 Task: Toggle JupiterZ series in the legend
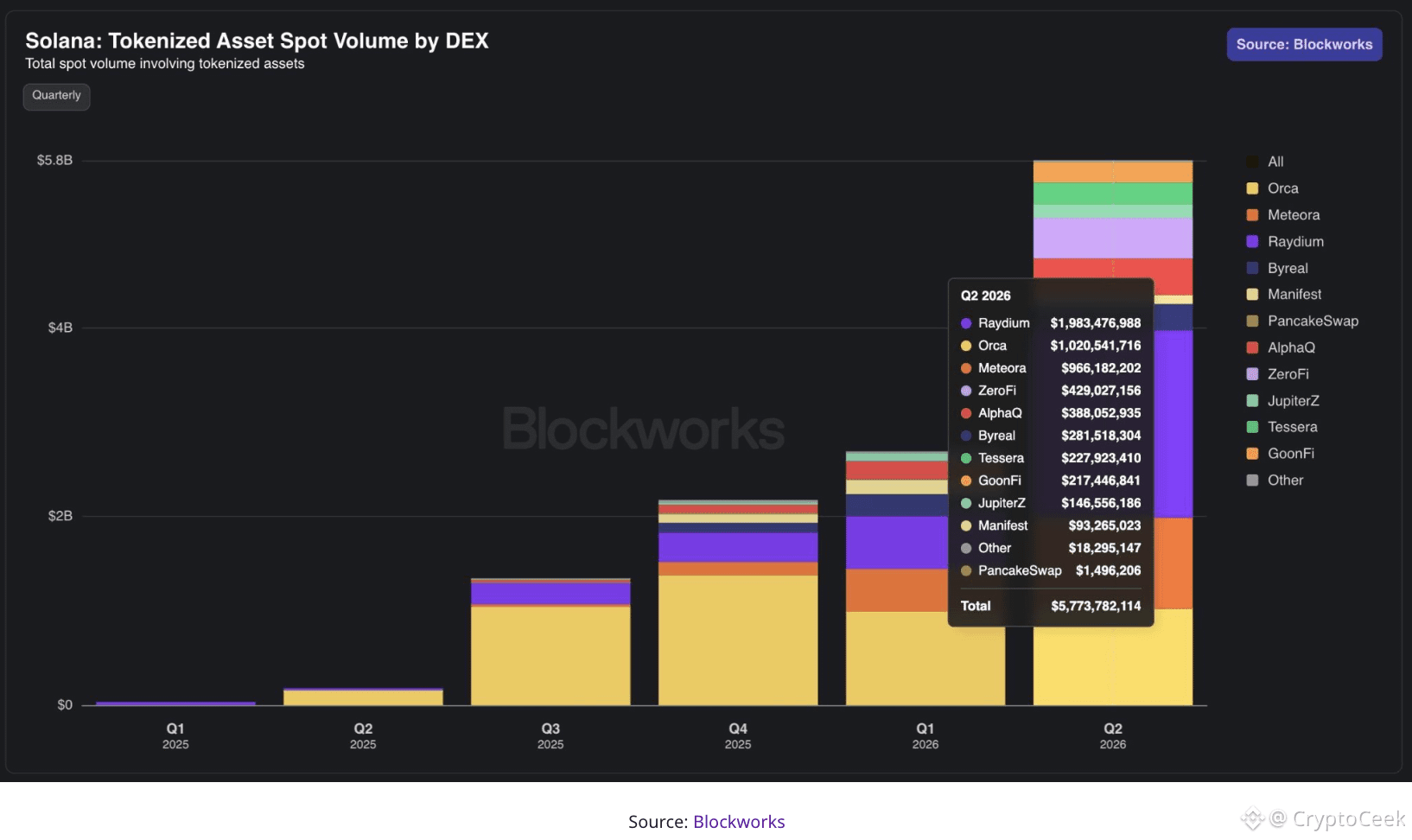[1282, 401]
